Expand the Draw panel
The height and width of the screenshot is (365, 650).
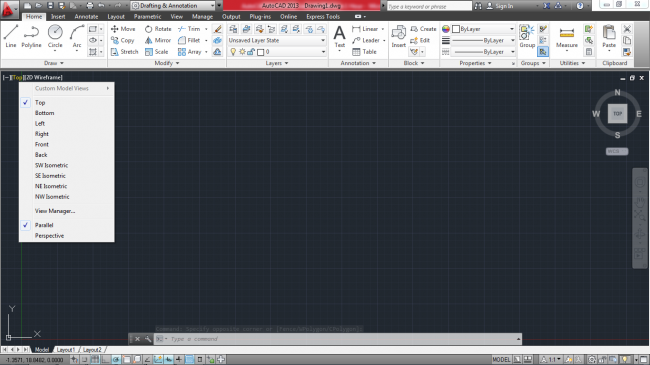(54, 63)
